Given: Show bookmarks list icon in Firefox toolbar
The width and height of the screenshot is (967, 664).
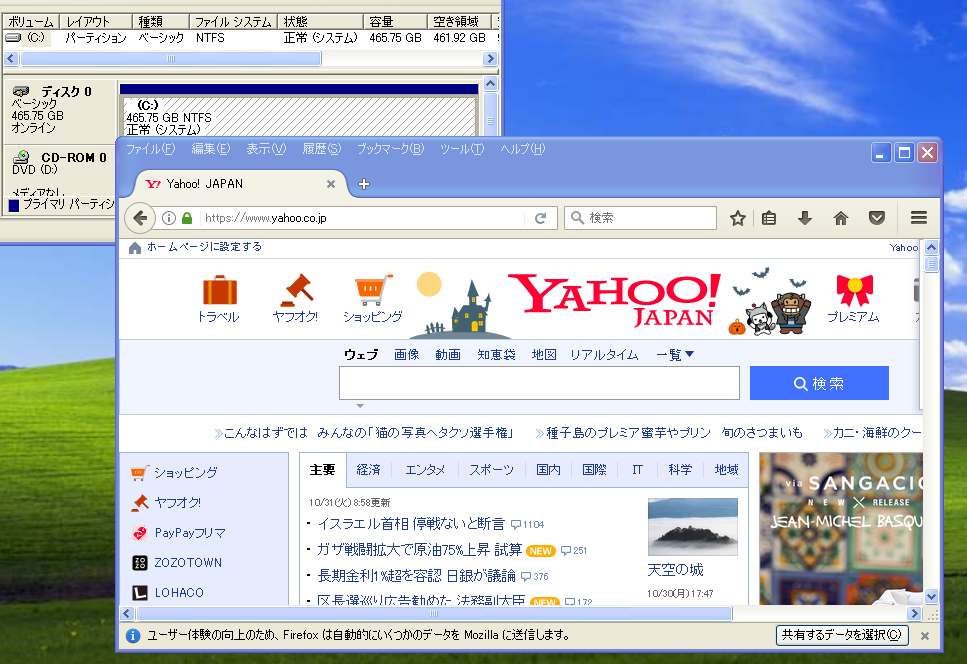Looking at the screenshot, I should click(768, 218).
